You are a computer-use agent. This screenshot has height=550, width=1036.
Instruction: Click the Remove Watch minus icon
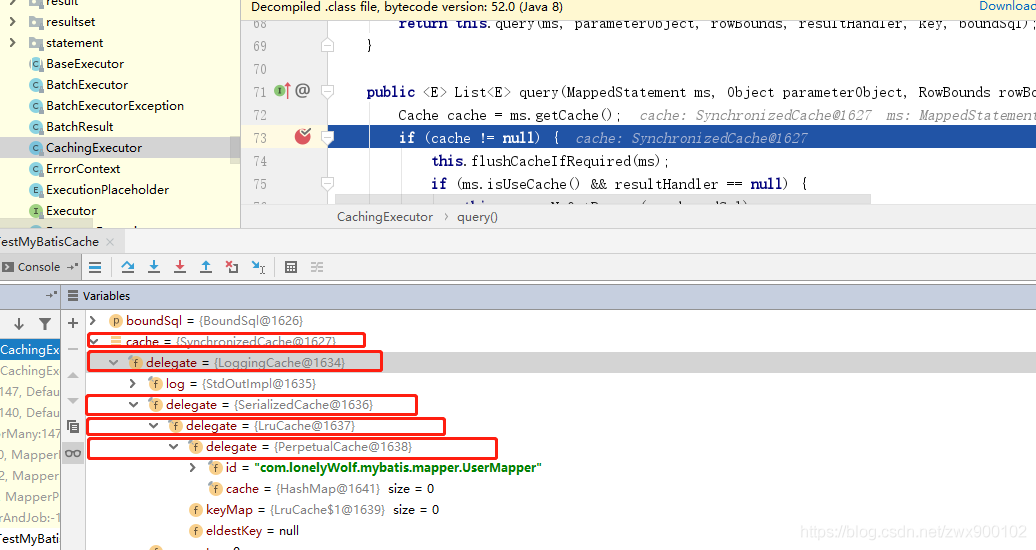[x=73, y=348]
